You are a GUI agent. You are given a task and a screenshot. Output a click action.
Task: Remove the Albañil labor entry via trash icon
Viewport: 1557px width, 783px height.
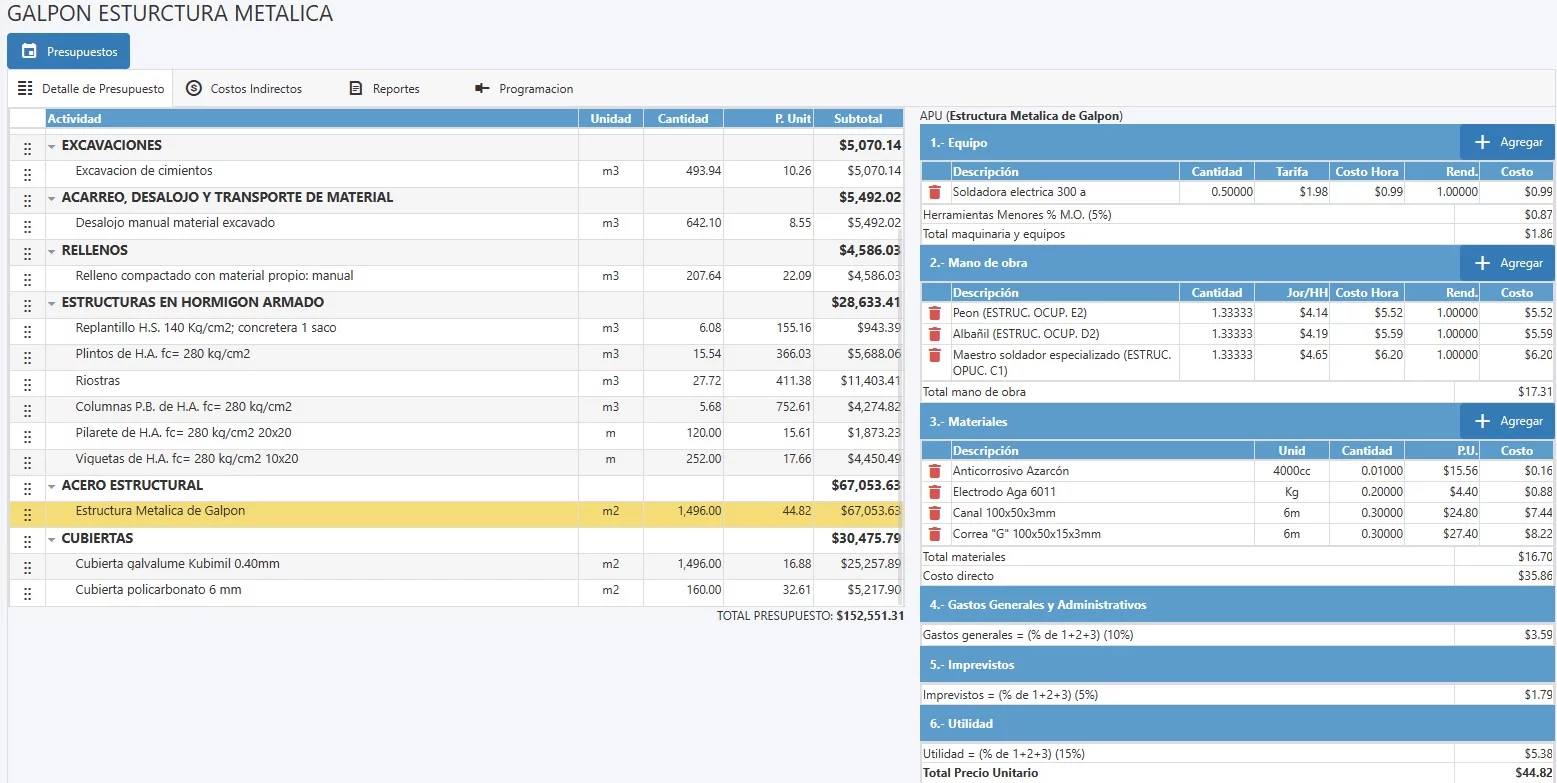pos(934,334)
